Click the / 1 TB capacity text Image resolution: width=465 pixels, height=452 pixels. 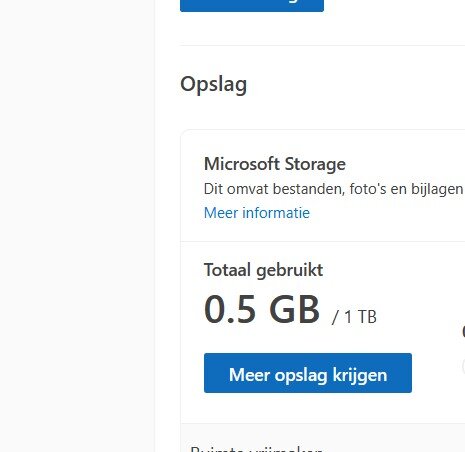point(354,317)
